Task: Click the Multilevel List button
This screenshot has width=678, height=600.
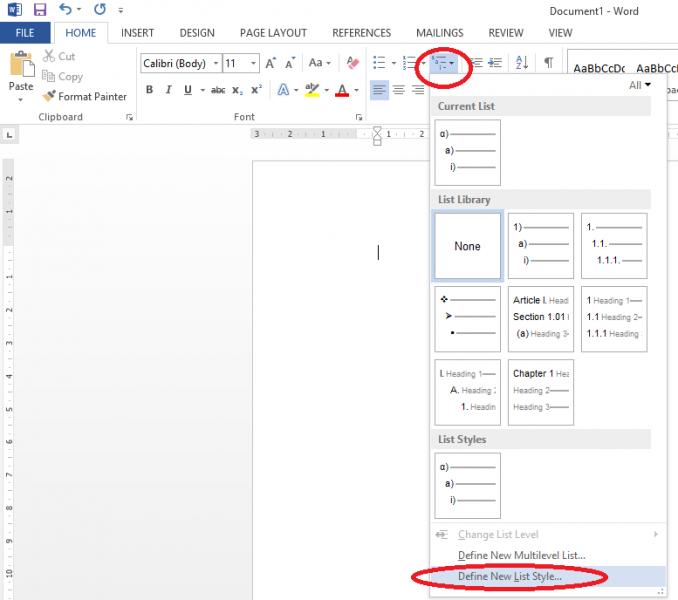Action: [x=443, y=63]
